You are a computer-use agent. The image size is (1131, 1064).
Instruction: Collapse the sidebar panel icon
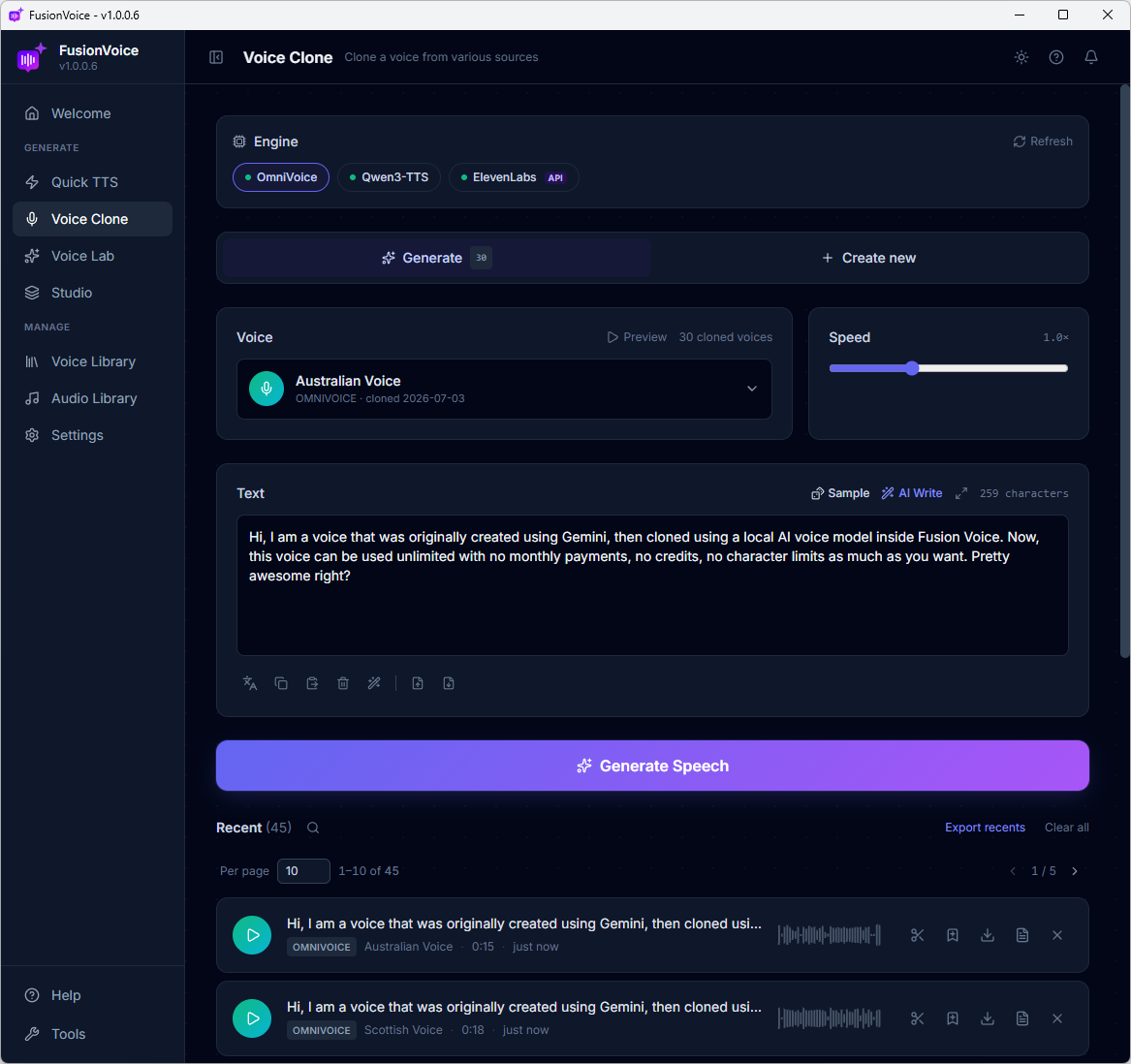[216, 57]
